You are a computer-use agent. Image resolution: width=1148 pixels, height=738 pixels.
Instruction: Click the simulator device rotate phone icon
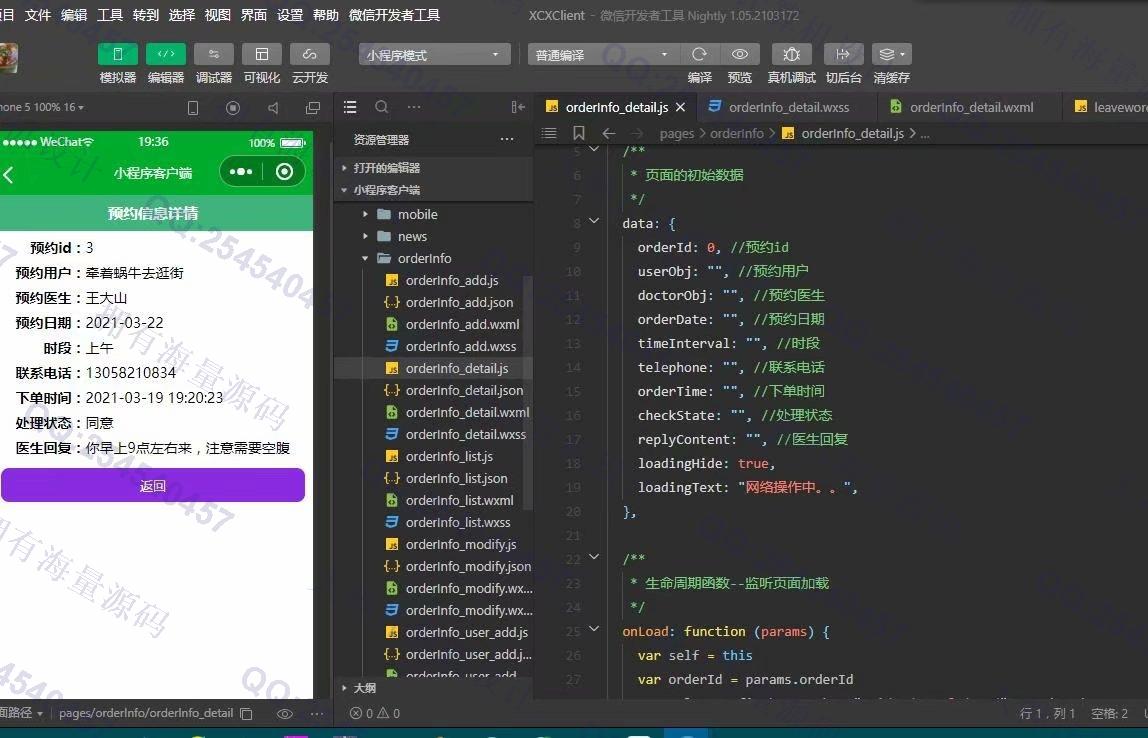coord(193,108)
